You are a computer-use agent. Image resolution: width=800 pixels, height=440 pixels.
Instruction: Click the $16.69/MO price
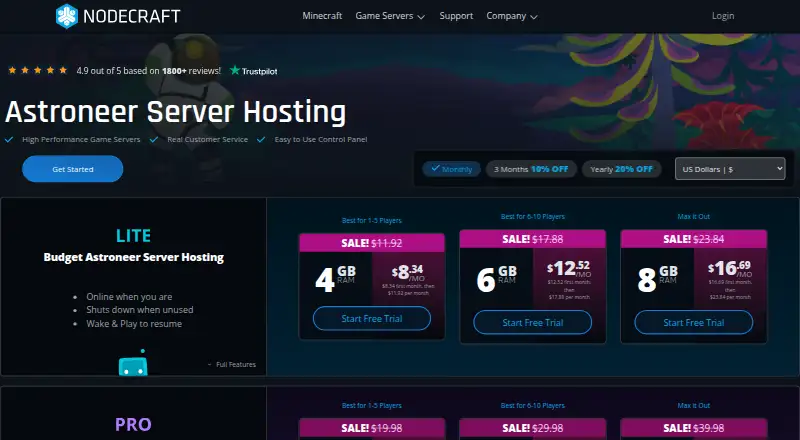(x=730, y=268)
